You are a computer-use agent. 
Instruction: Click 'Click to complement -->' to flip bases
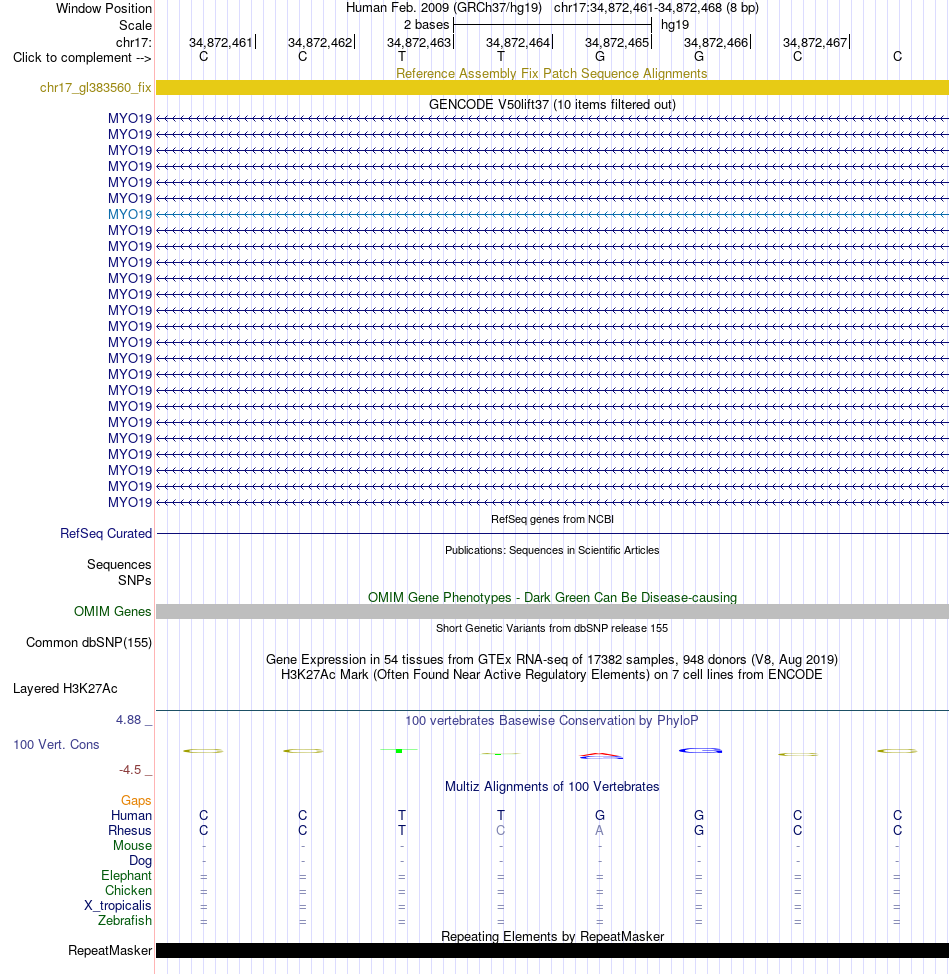click(x=82, y=58)
